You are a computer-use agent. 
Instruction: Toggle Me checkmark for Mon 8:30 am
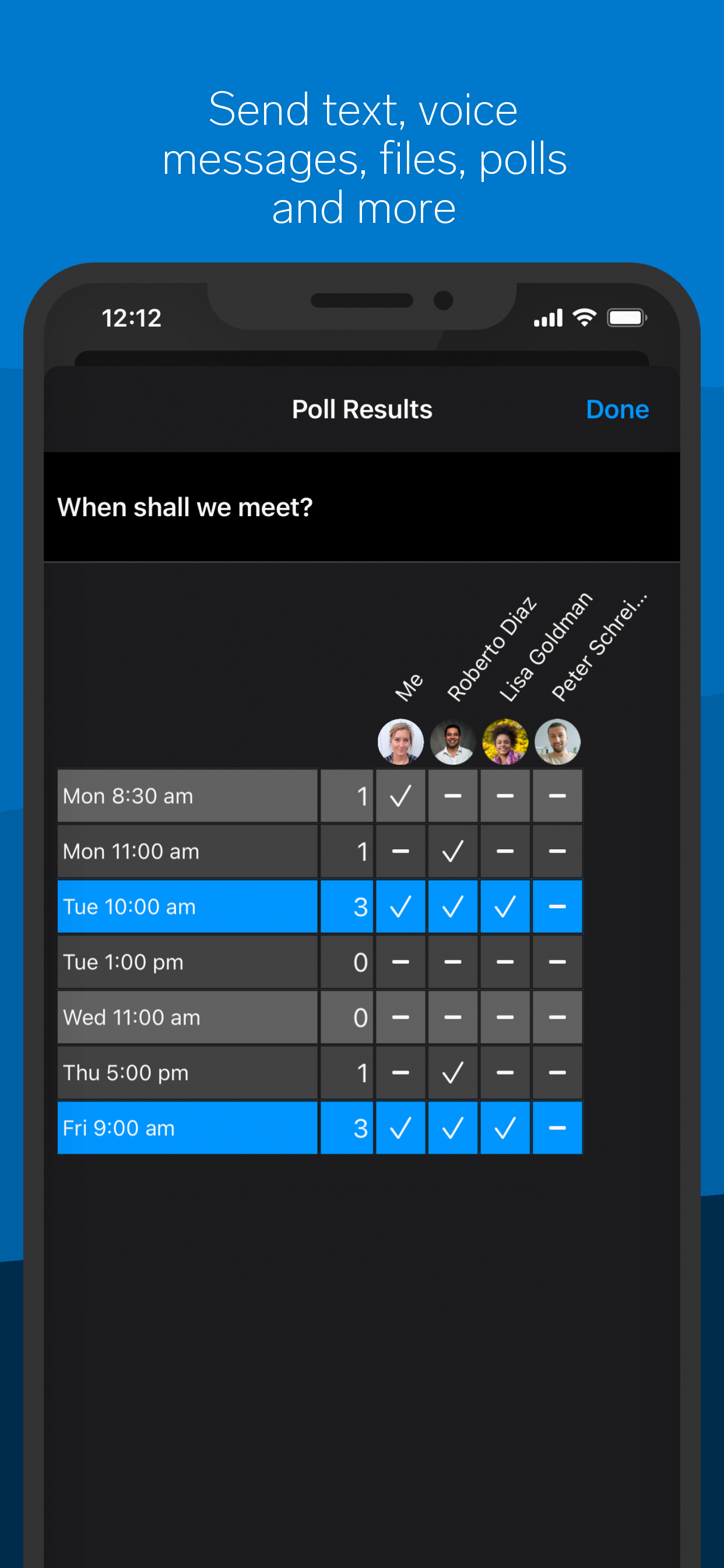point(400,796)
